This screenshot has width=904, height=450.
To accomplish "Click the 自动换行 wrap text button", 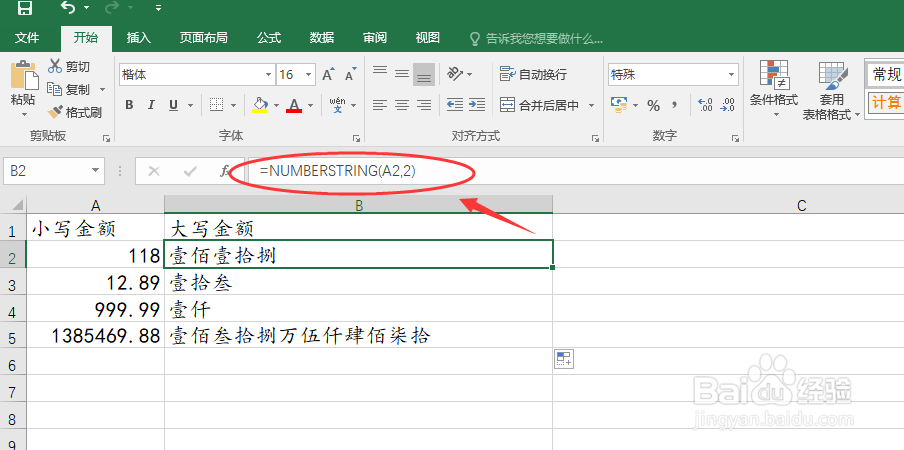I will coord(533,74).
